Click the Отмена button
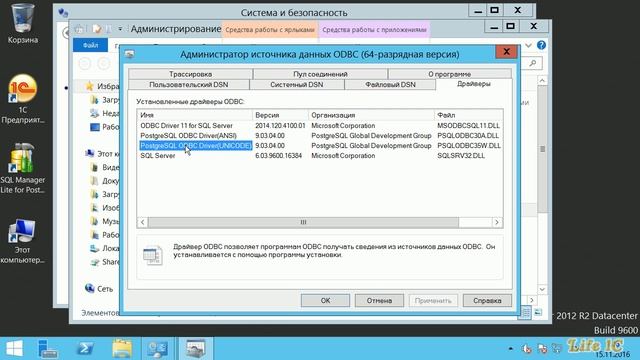Image resolution: width=640 pixels, height=360 pixels. [x=379, y=300]
